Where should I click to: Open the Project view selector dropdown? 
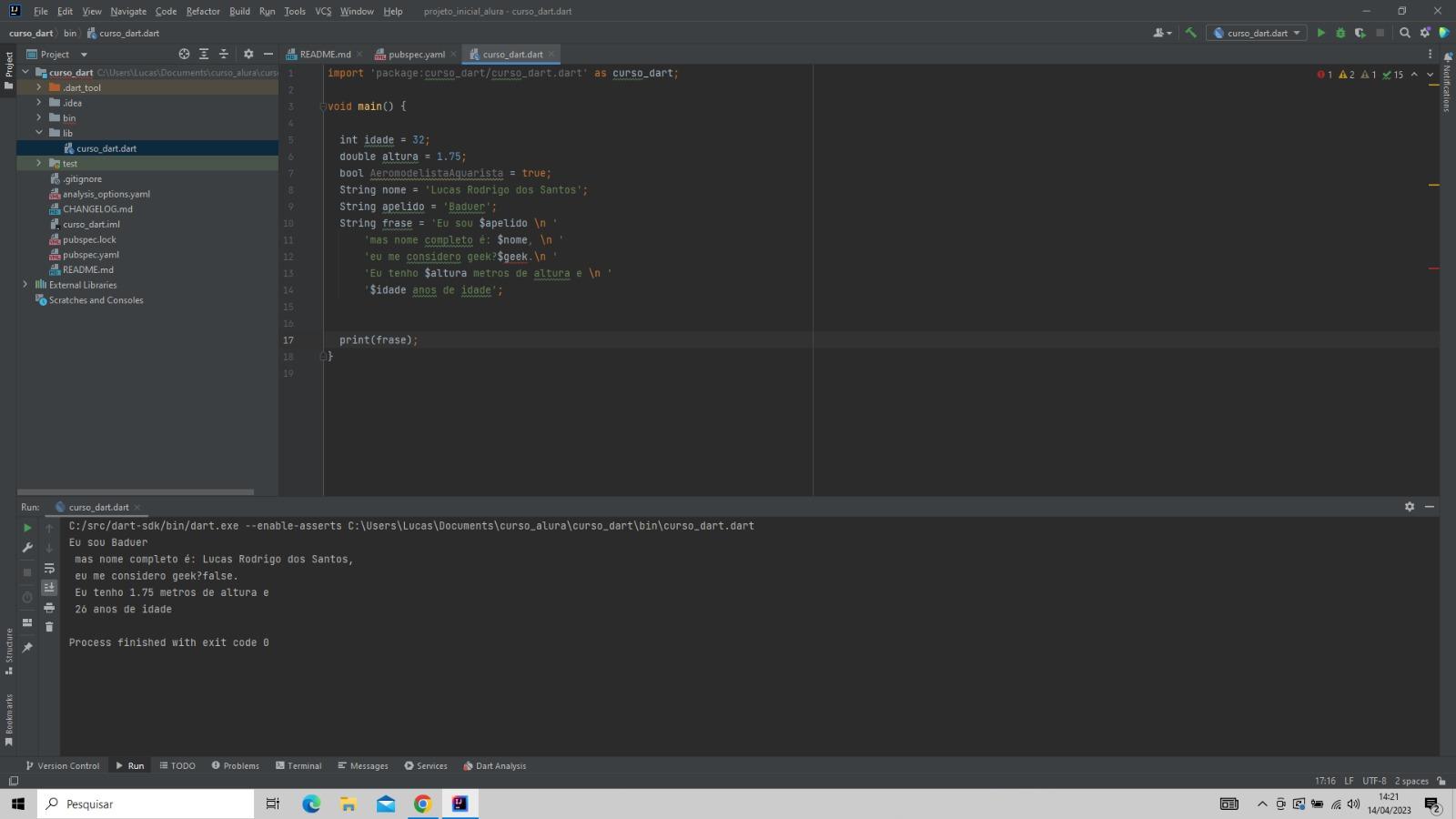(x=56, y=54)
